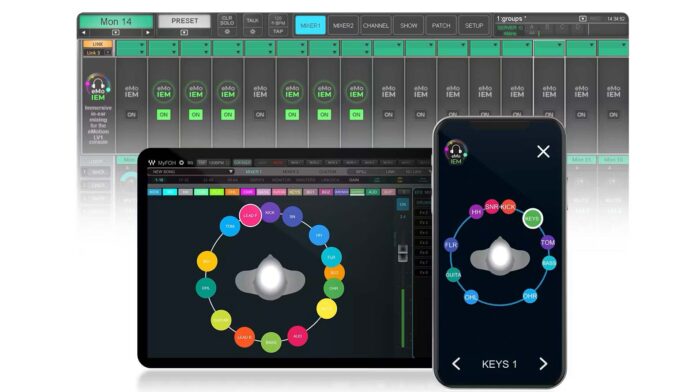
Task: Select the SN node on tablet circle
Action: point(292,217)
